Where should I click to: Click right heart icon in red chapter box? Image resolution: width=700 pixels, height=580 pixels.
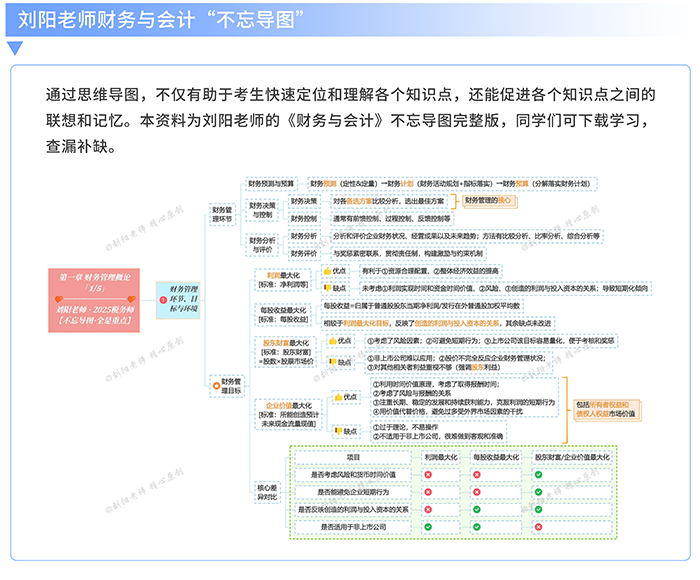click(131, 299)
